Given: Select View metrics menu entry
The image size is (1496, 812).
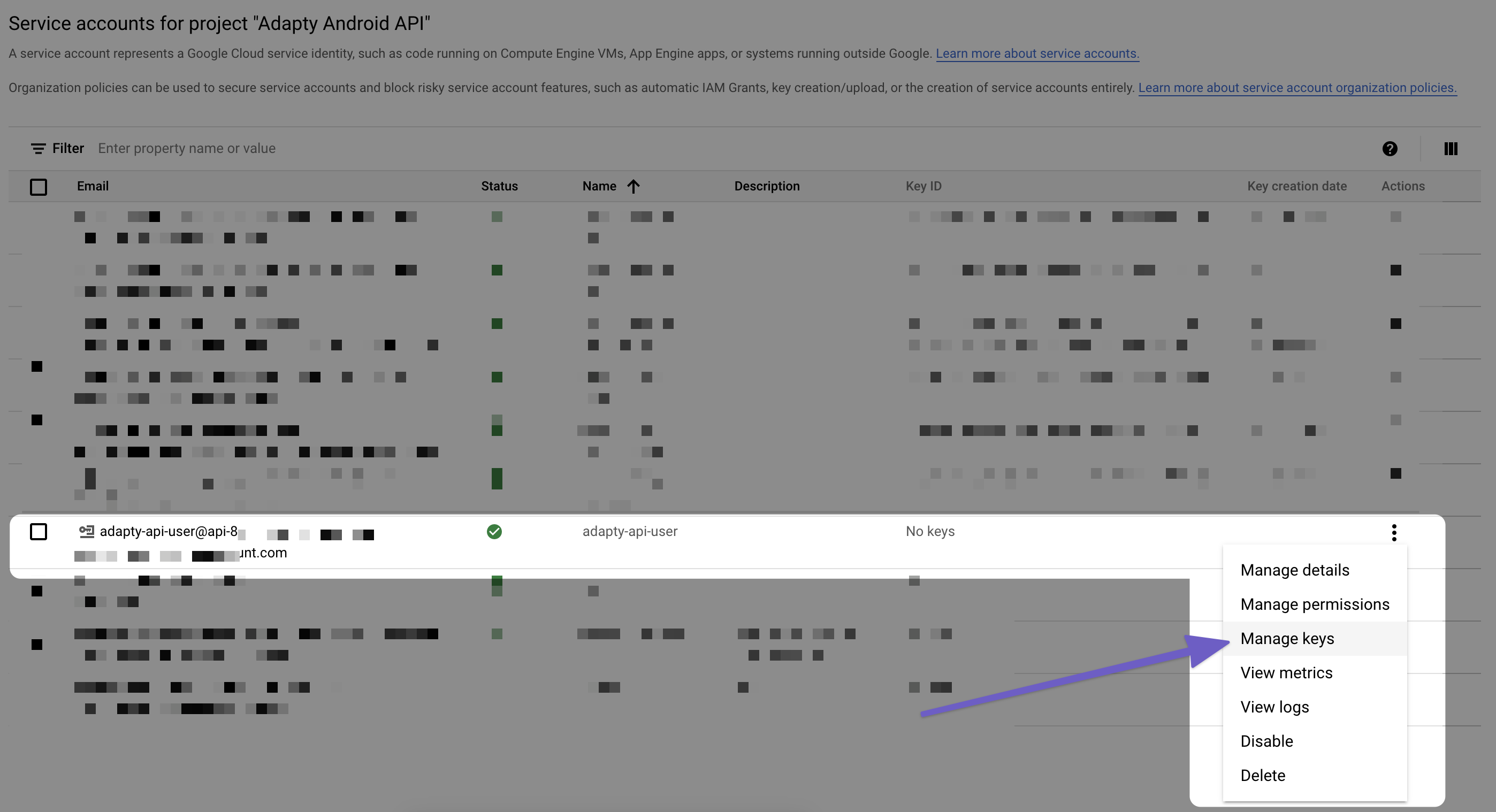Looking at the screenshot, I should [1286, 673].
